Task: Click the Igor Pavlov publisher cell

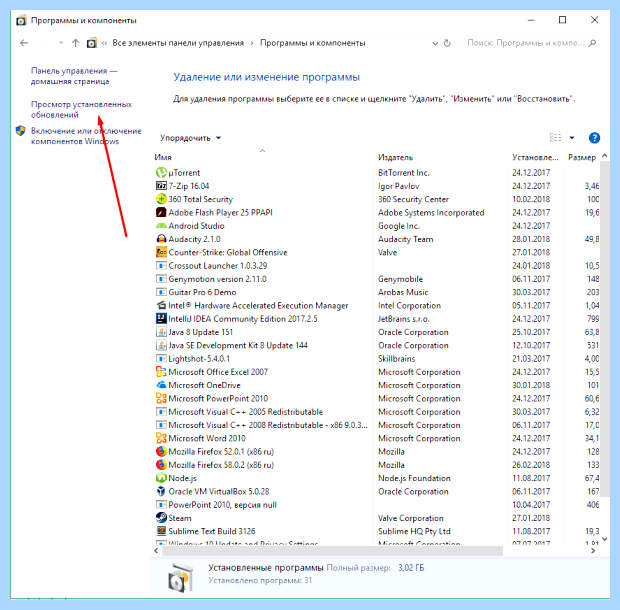Action: tap(399, 186)
